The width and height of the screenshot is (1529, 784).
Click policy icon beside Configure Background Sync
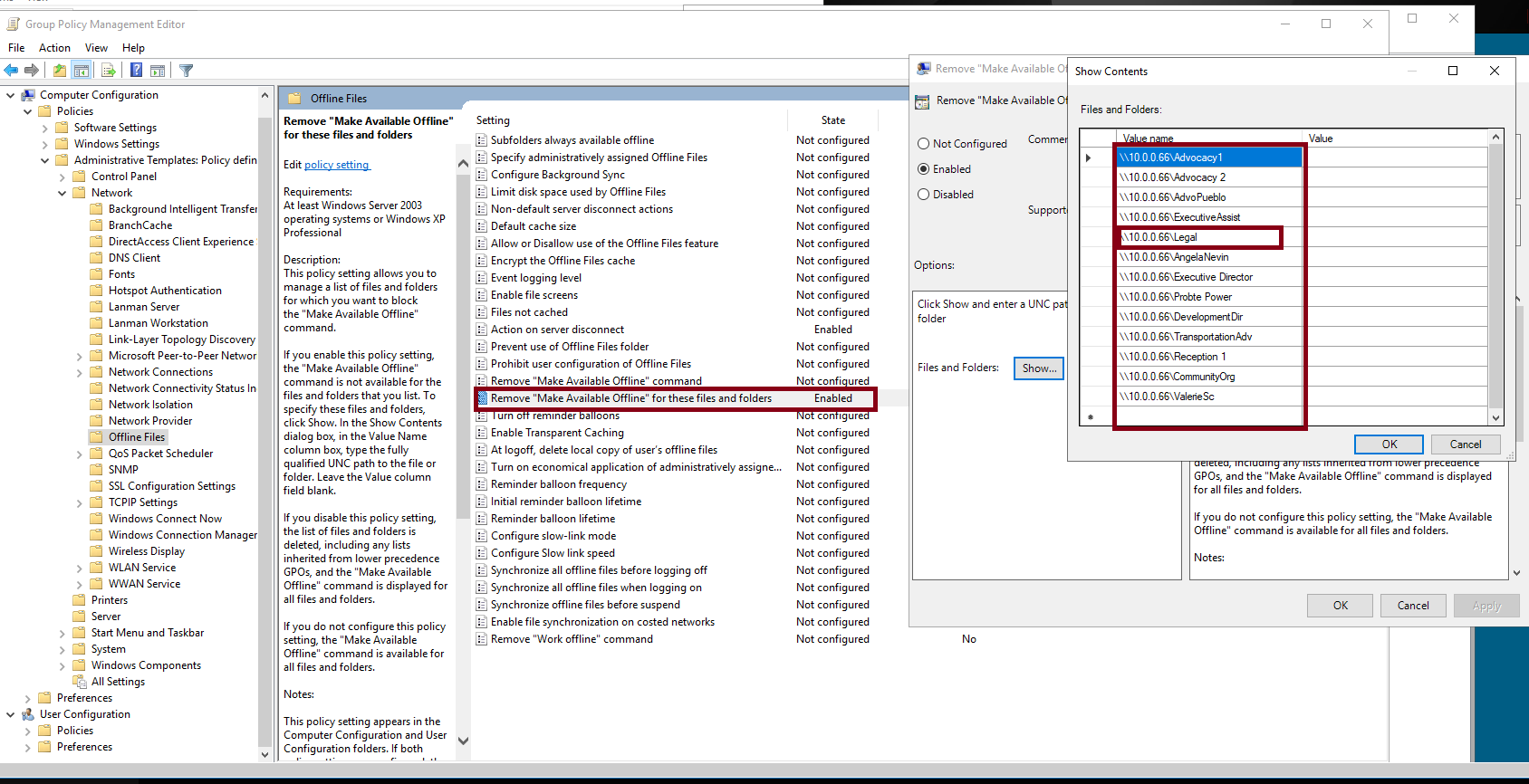click(x=482, y=175)
